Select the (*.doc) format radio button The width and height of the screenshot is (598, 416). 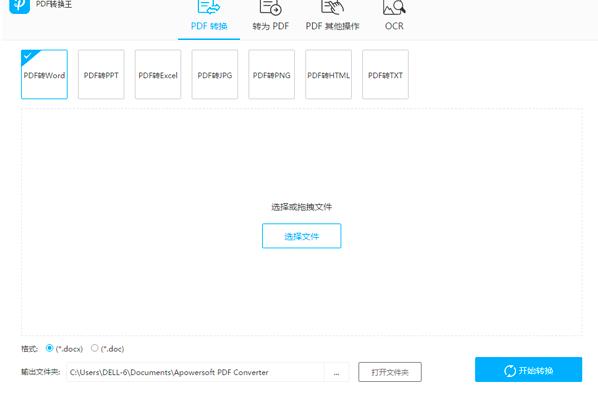[95, 348]
